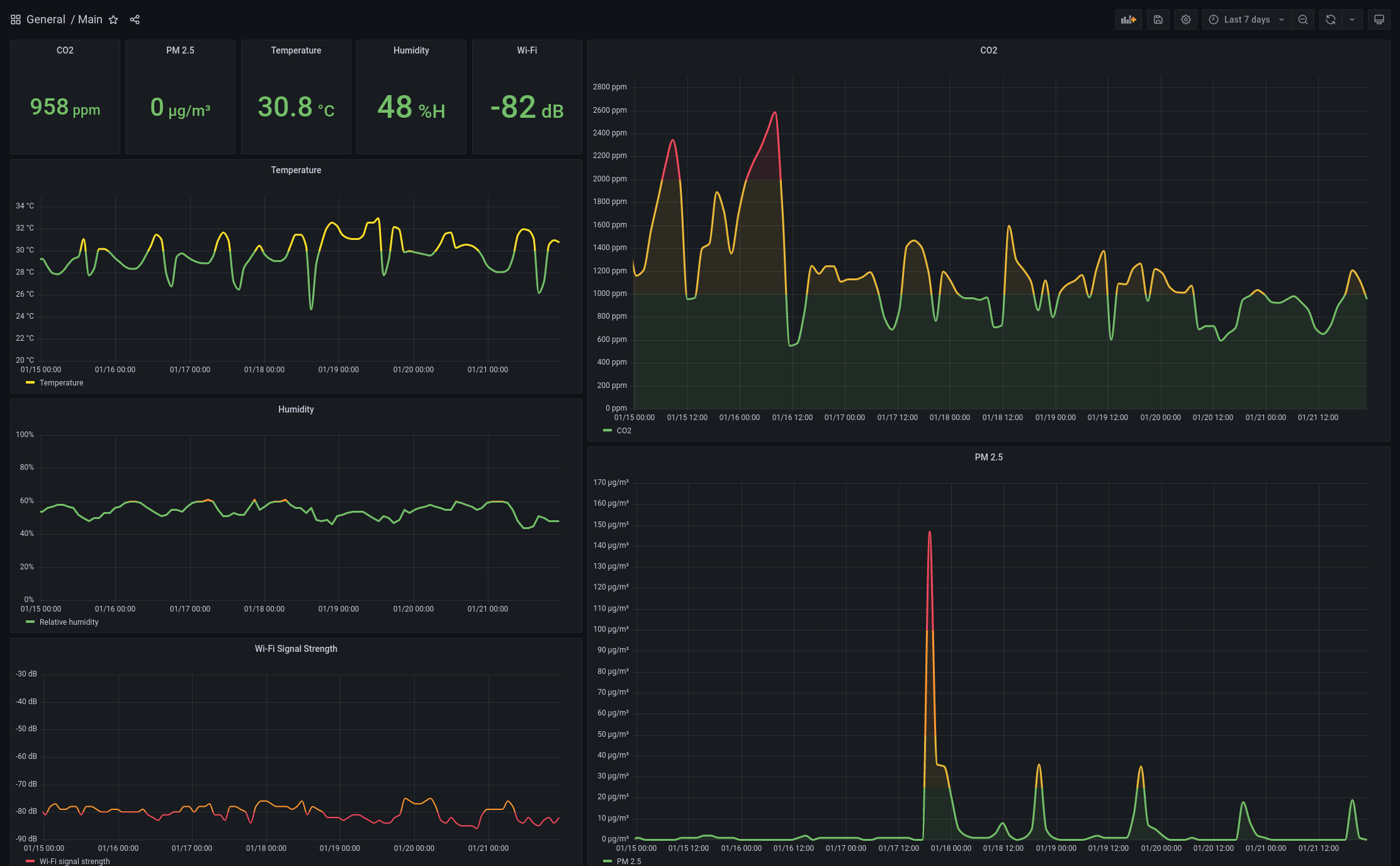Cycle view mode monitor icon
The width and height of the screenshot is (1400, 866).
coord(1379,20)
